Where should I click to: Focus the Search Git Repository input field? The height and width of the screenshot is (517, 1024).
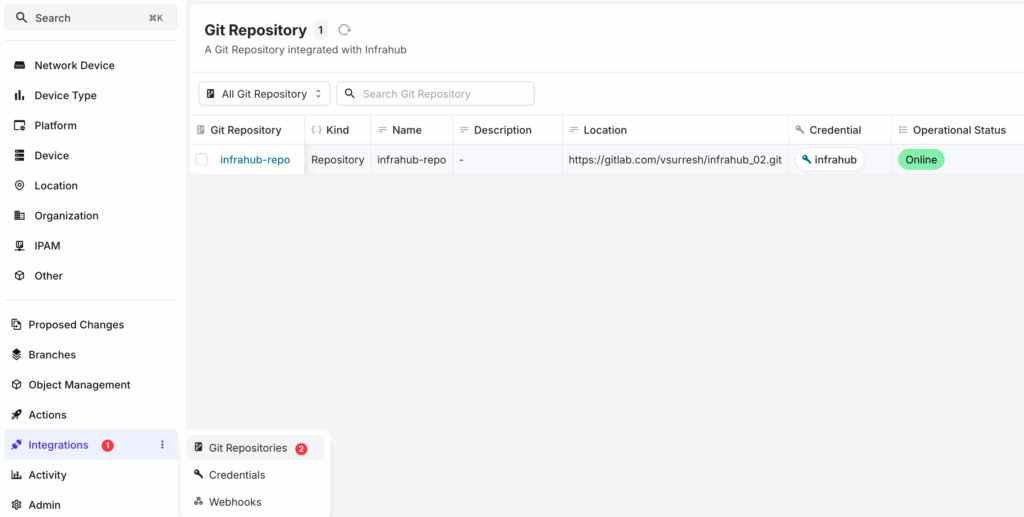click(436, 93)
